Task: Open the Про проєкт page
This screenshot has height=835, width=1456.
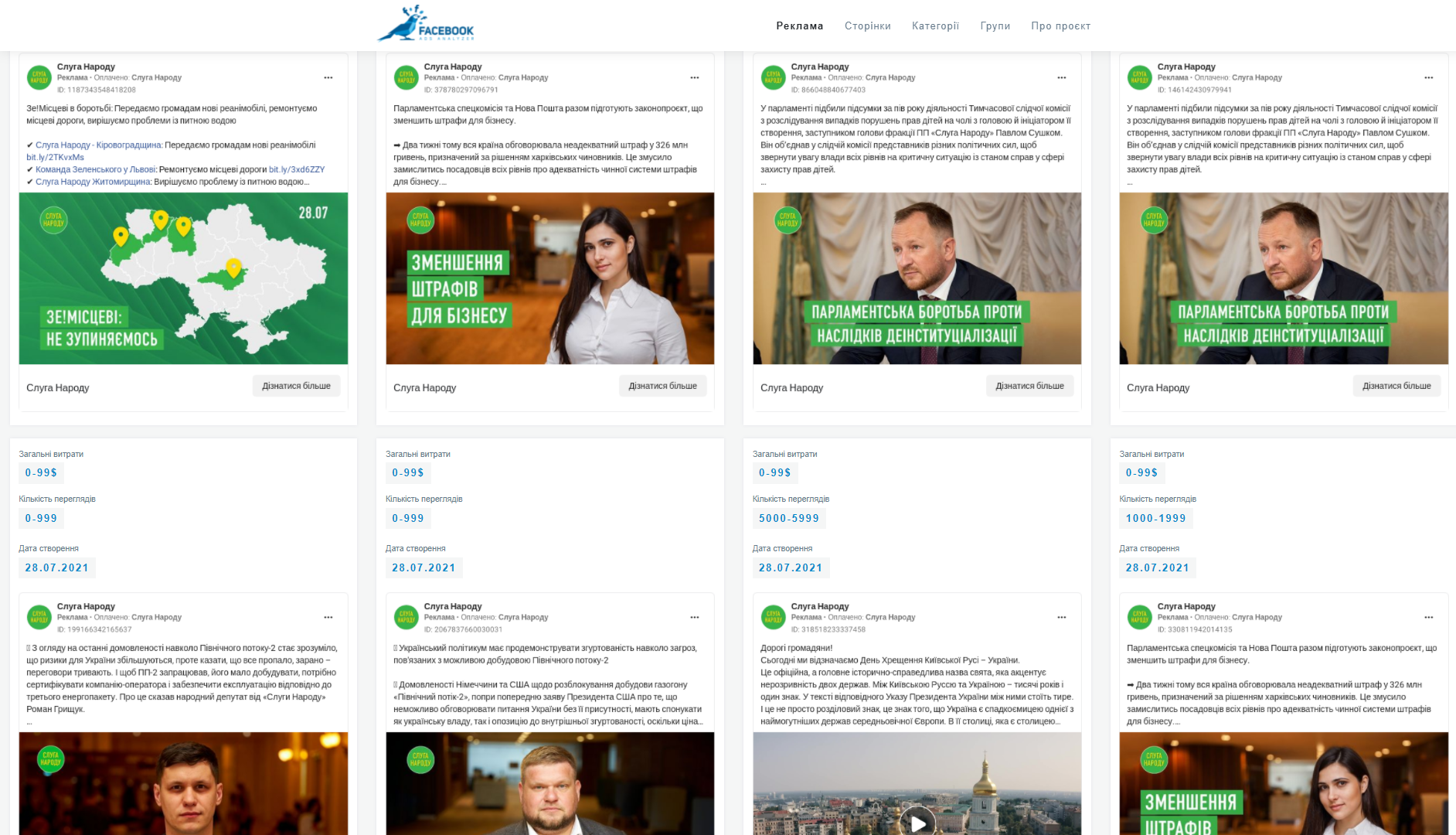Action: pyautogui.click(x=1060, y=26)
